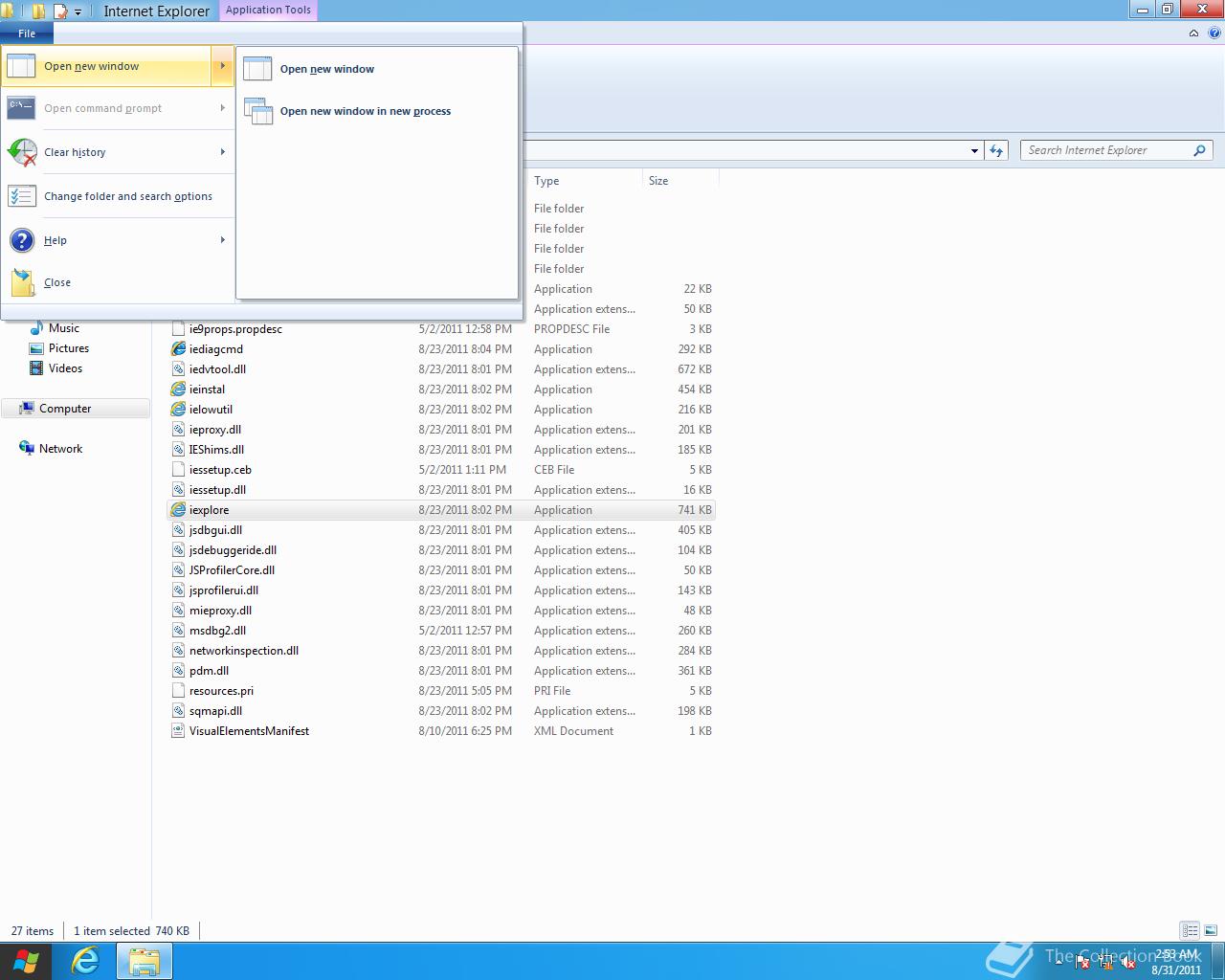Select Computer in the navigation pane

point(76,409)
